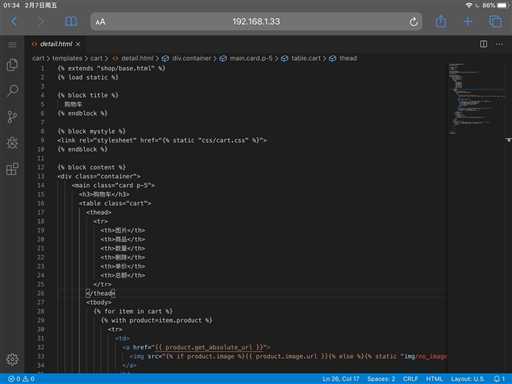Click 'main.card.p-5' breadcrumb symbol
Viewport: 512px width, 384px height.
click(251, 58)
